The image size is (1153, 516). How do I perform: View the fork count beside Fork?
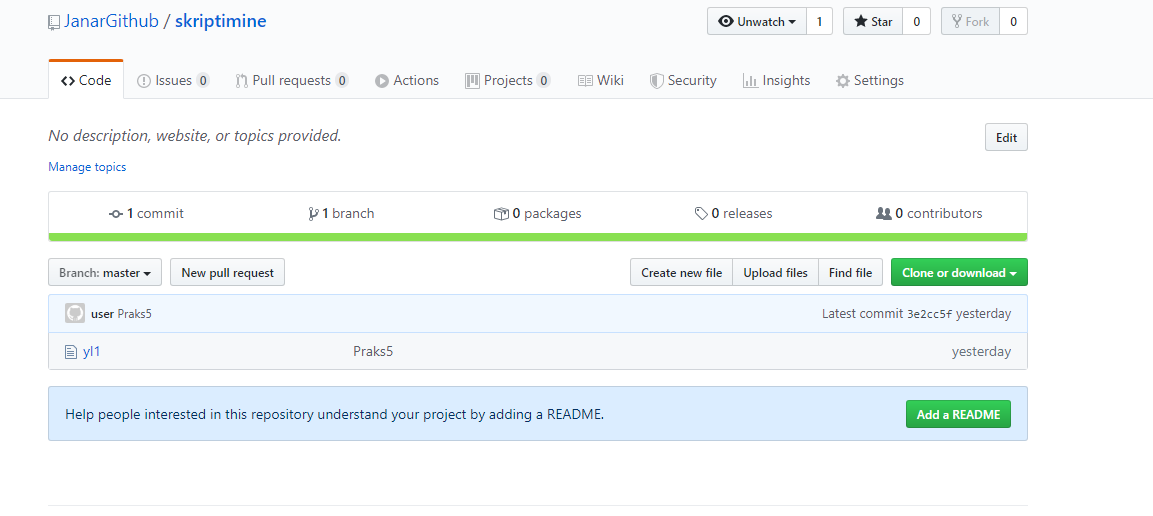pos(1013,21)
